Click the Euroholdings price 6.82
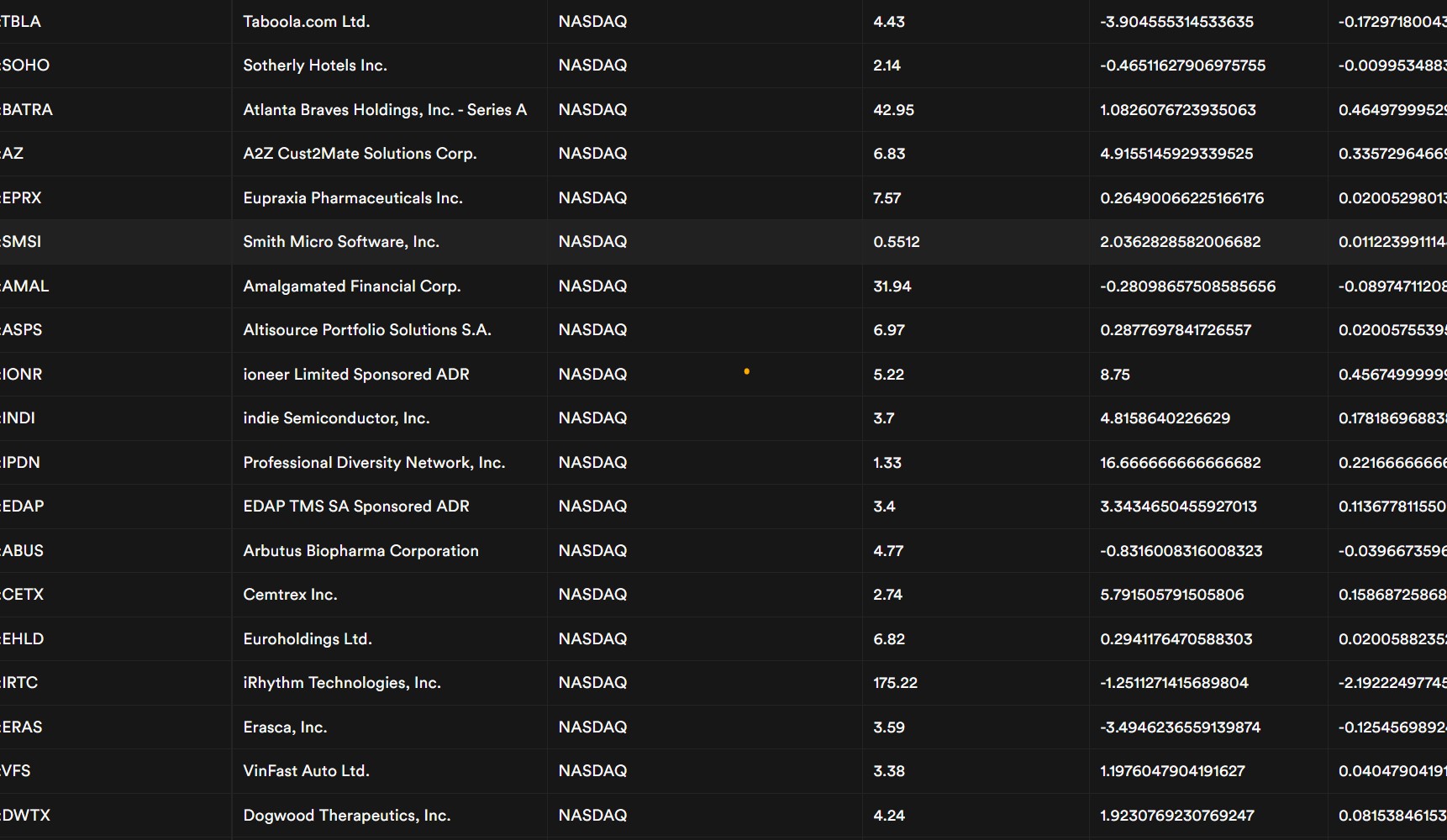This screenshot has width=1447, height=840. [889, 639]
